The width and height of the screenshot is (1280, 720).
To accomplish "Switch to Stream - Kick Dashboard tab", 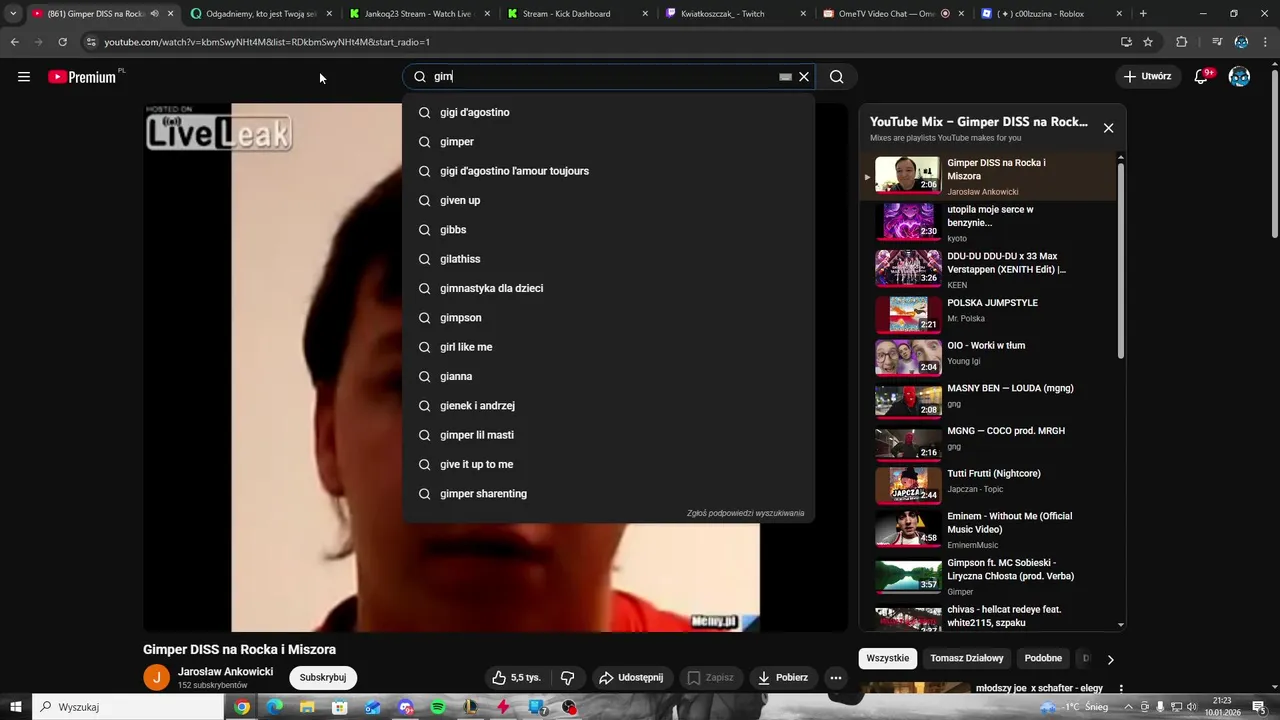I will 575,14.
